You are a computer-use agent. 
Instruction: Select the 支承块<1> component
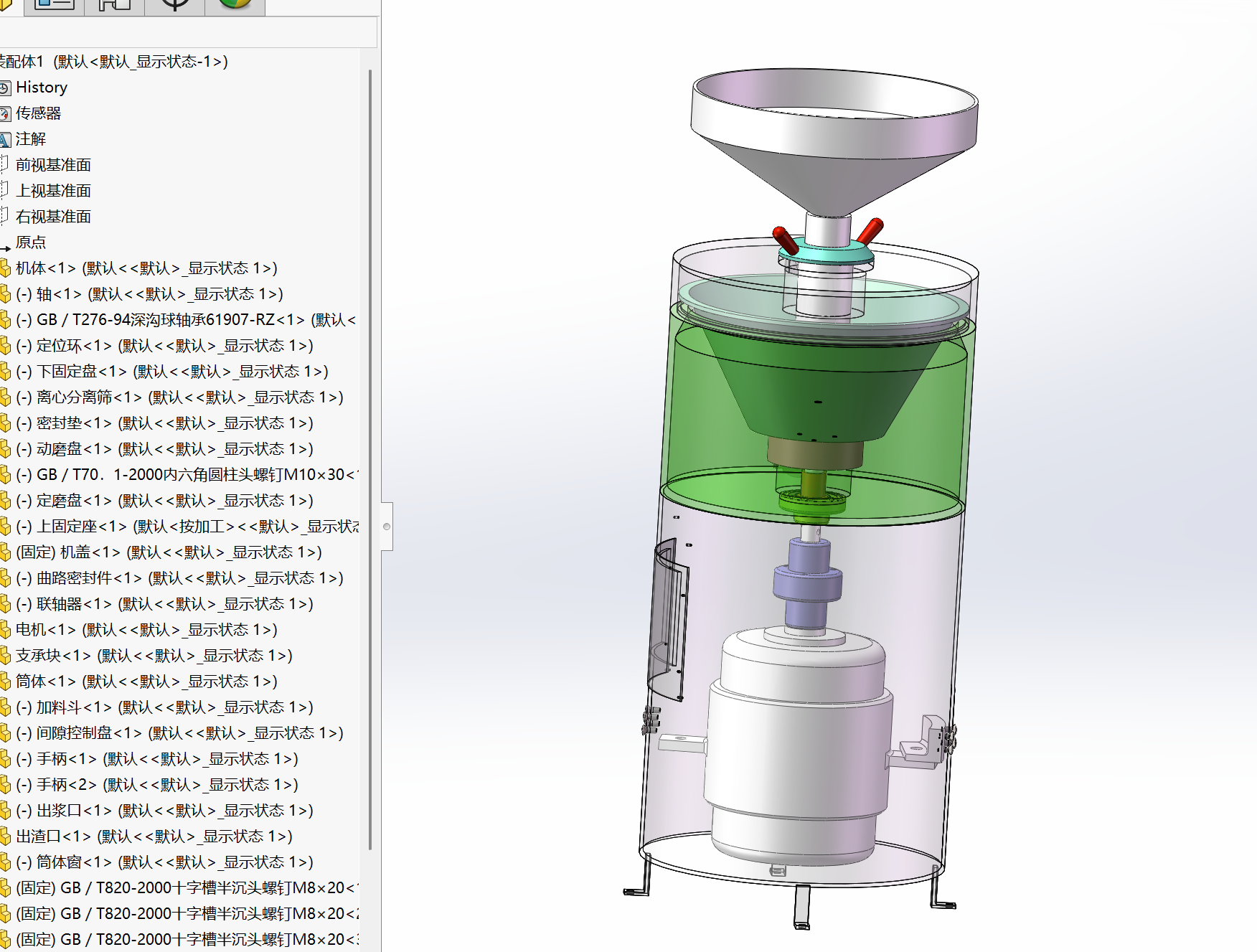154,656
